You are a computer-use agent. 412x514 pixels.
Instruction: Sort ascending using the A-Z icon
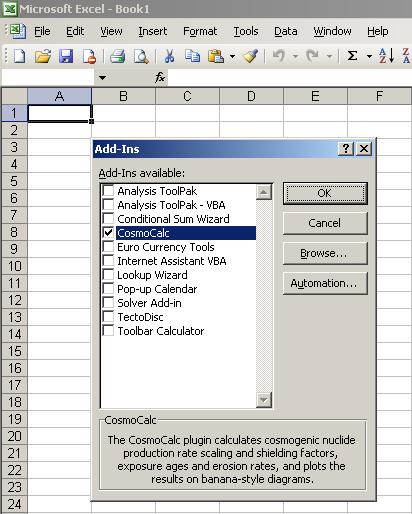(x=387, y=56)
